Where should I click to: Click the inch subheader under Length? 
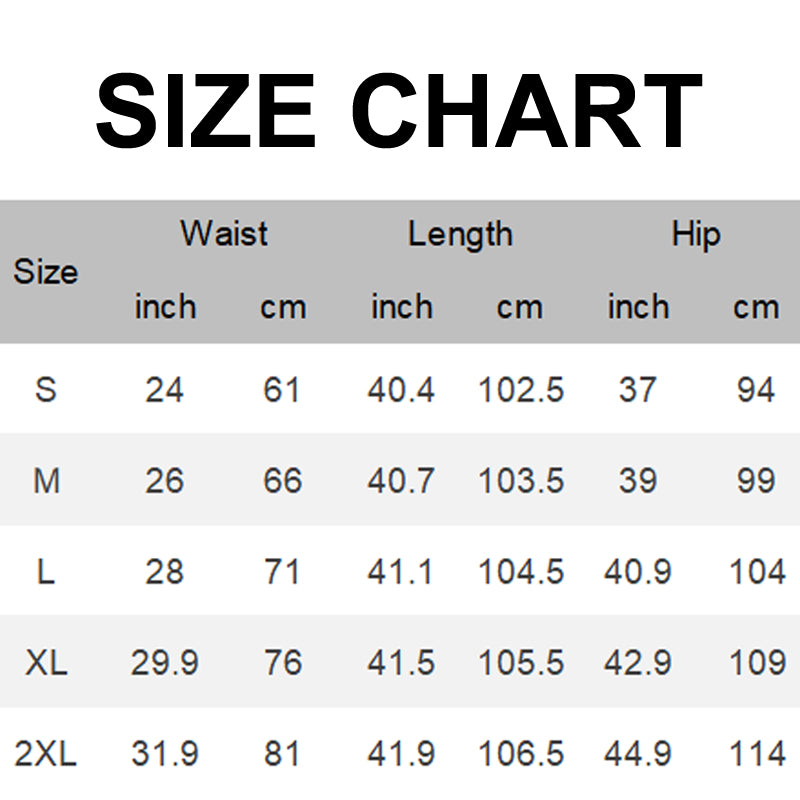click(x=402, y=307)
